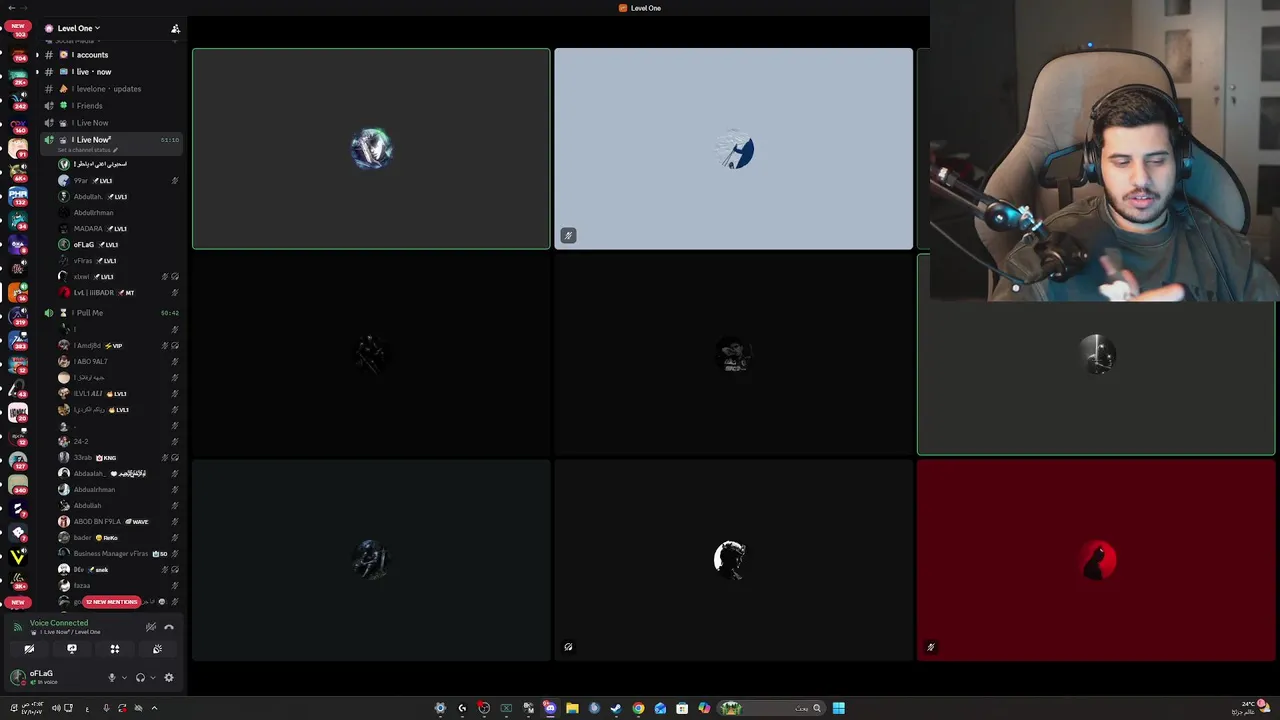The image size is (1280, 720).
Task: Open Logitech G Hub from the taskbar
Action: pos(462,708)
